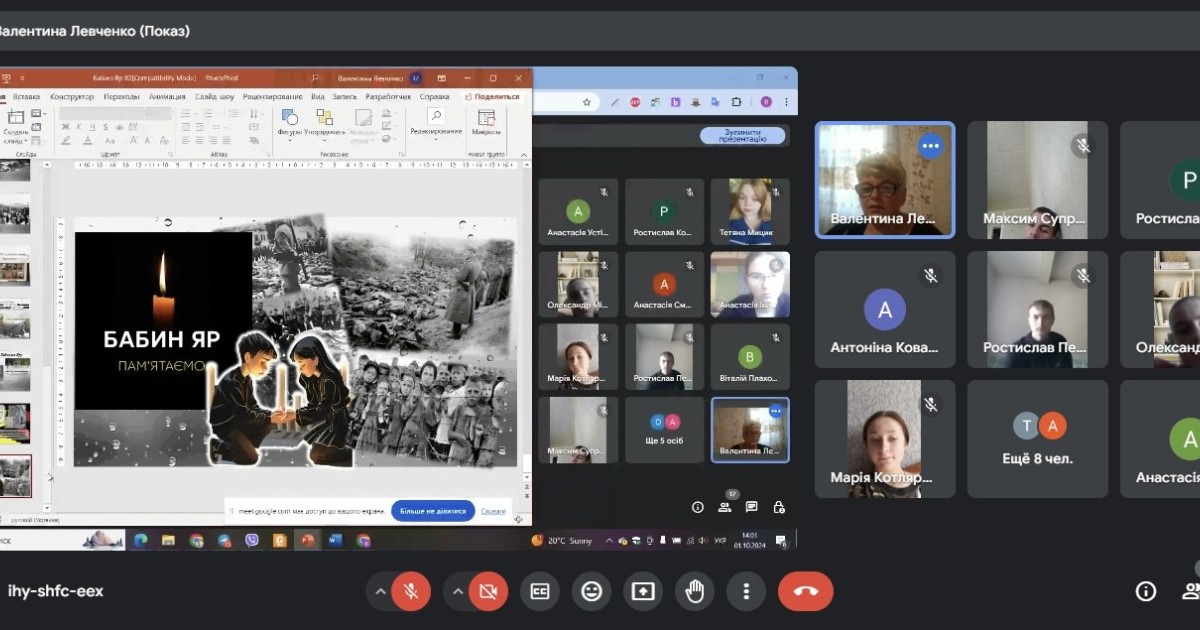1200x630 pixels.
Task: Expand camera settings arrow
Action: tap(458, 591)
